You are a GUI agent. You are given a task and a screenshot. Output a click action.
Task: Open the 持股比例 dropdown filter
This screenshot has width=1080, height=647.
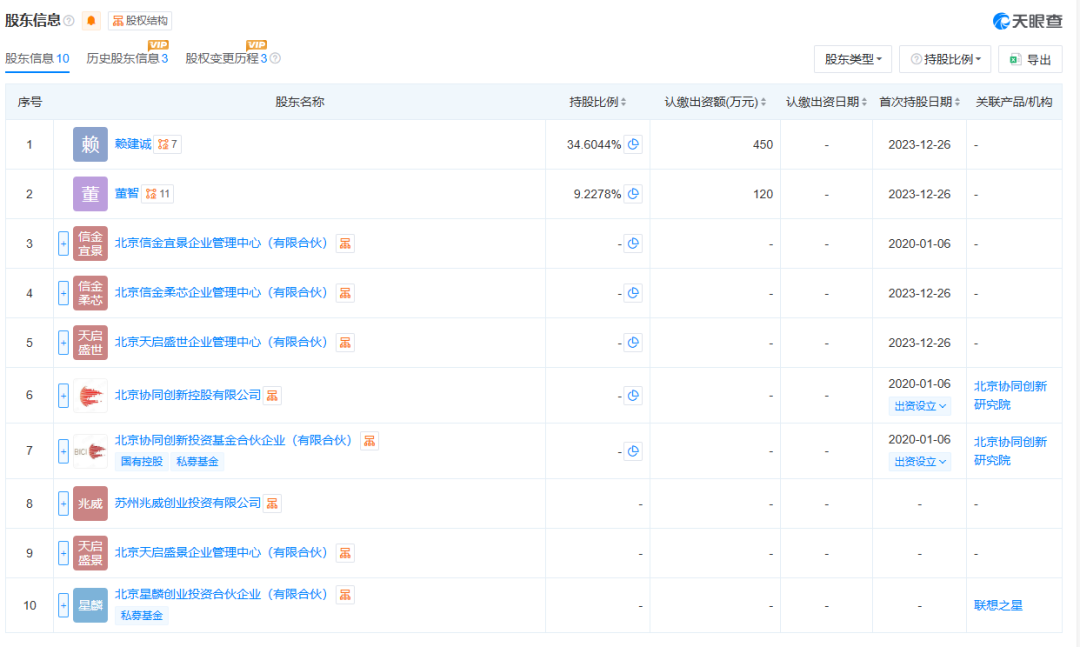(945, 59)
